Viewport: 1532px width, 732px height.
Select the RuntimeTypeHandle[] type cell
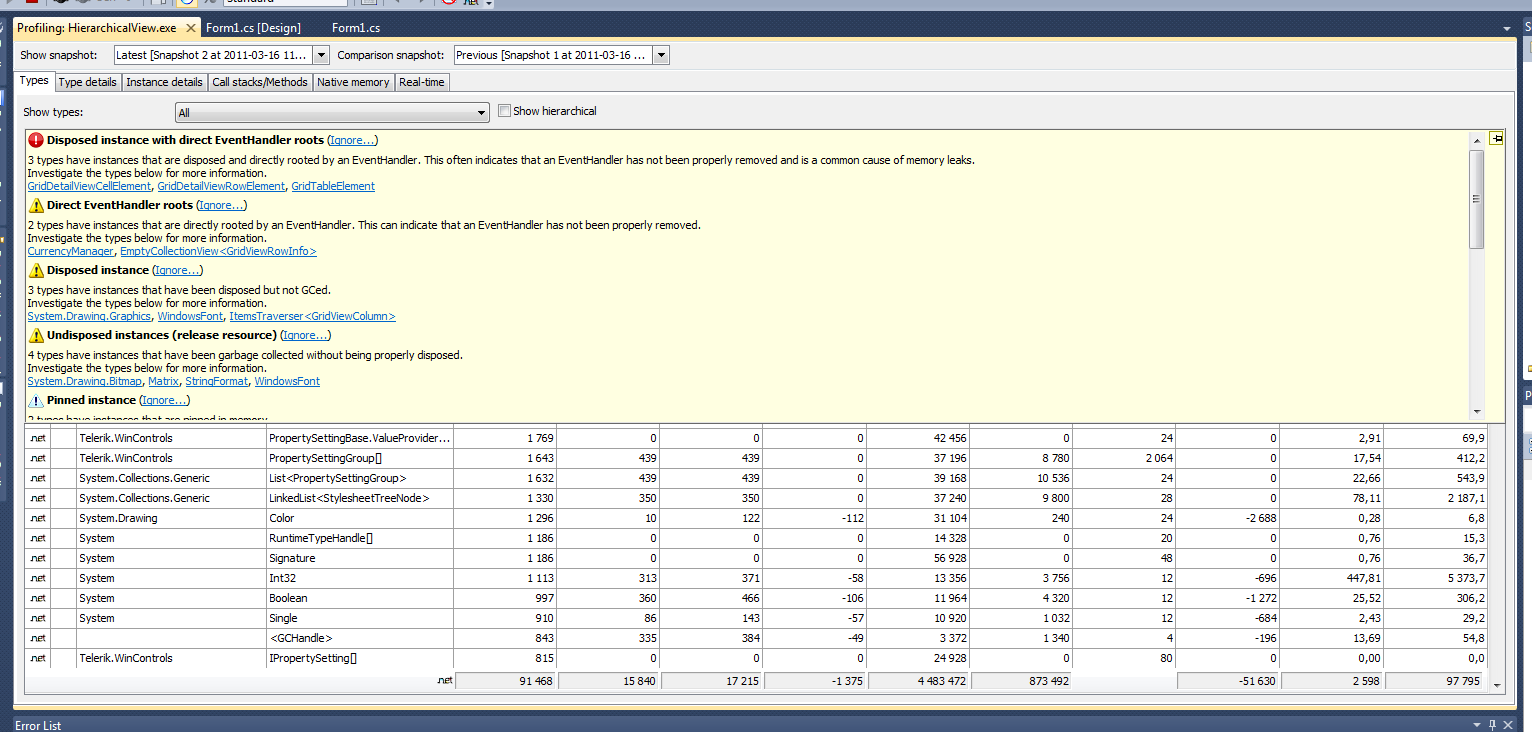point(360,538)
